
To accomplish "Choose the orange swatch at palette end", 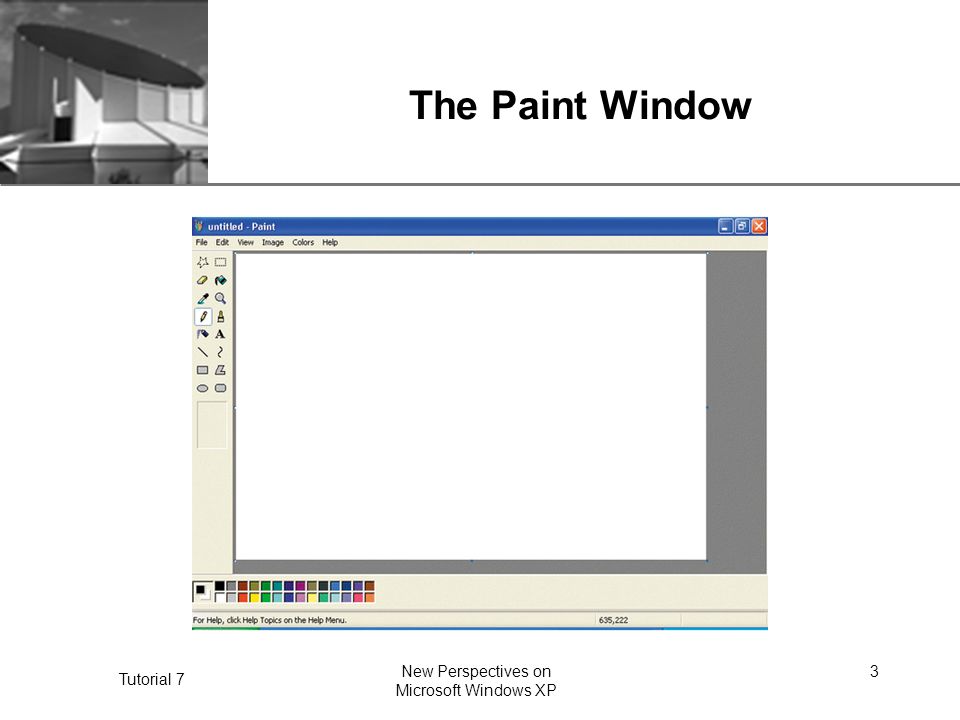I will pyautogui.click(x=370, y=597).
